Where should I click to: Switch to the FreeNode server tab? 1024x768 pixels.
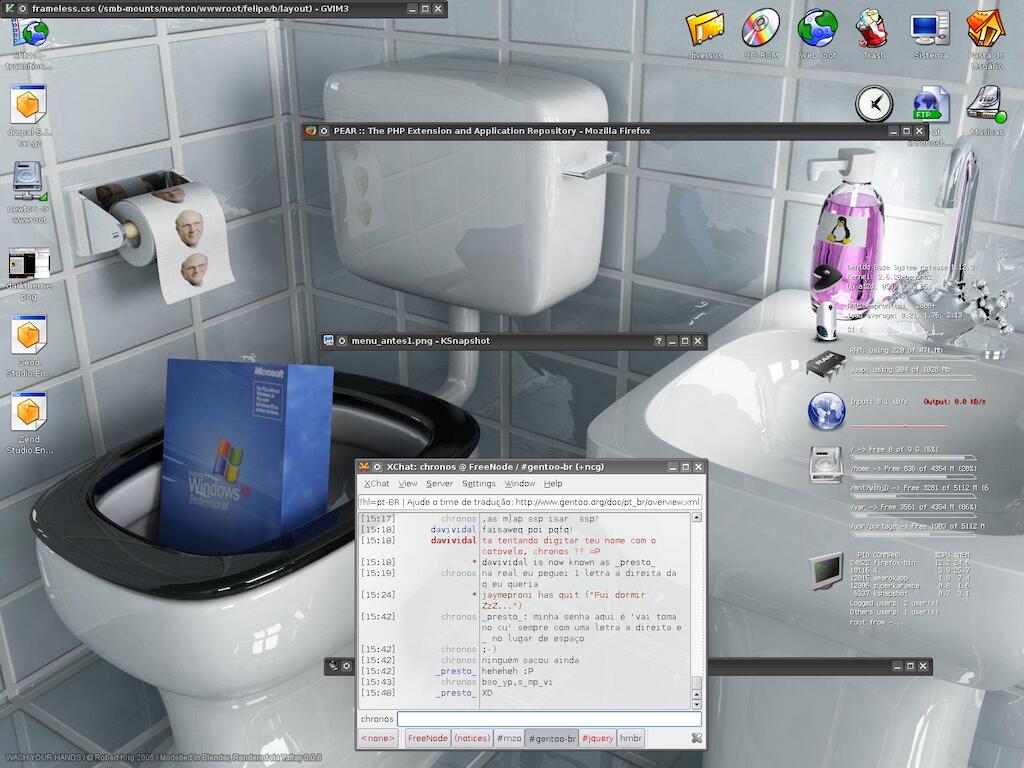click(x=427, y=738)
